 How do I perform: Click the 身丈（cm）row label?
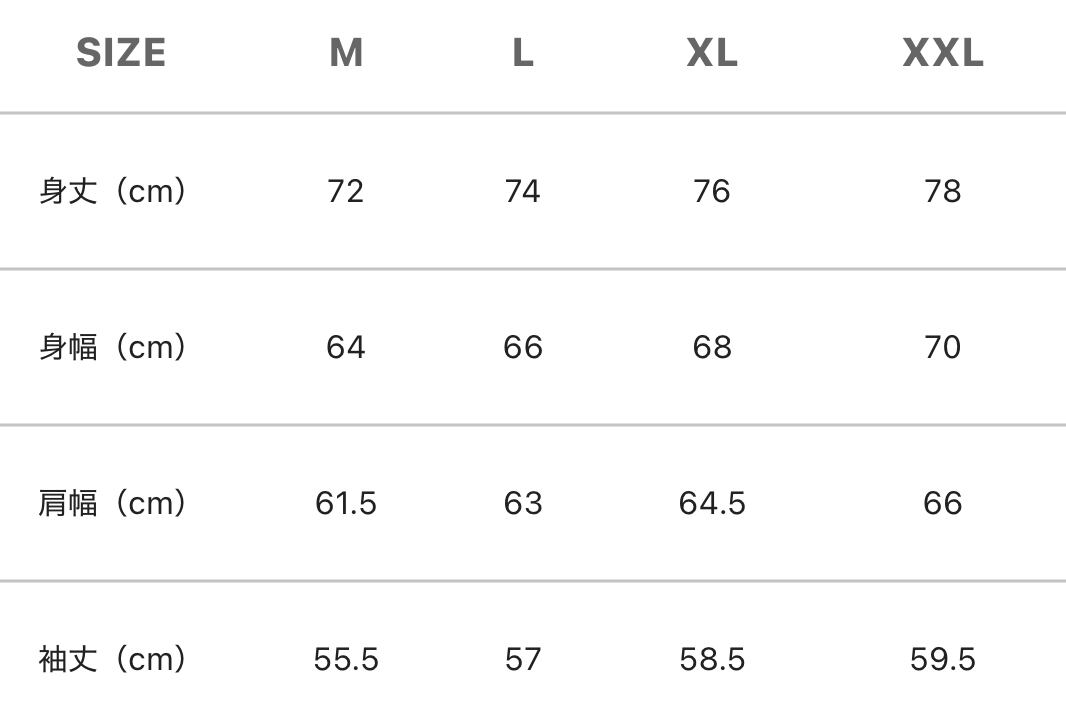pos(112,191)
